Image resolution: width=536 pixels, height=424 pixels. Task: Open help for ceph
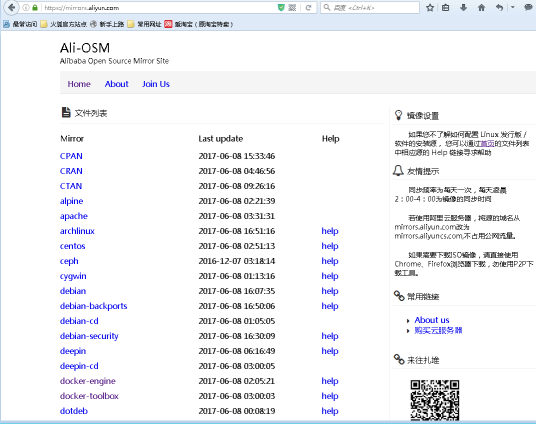coord(330,261)
